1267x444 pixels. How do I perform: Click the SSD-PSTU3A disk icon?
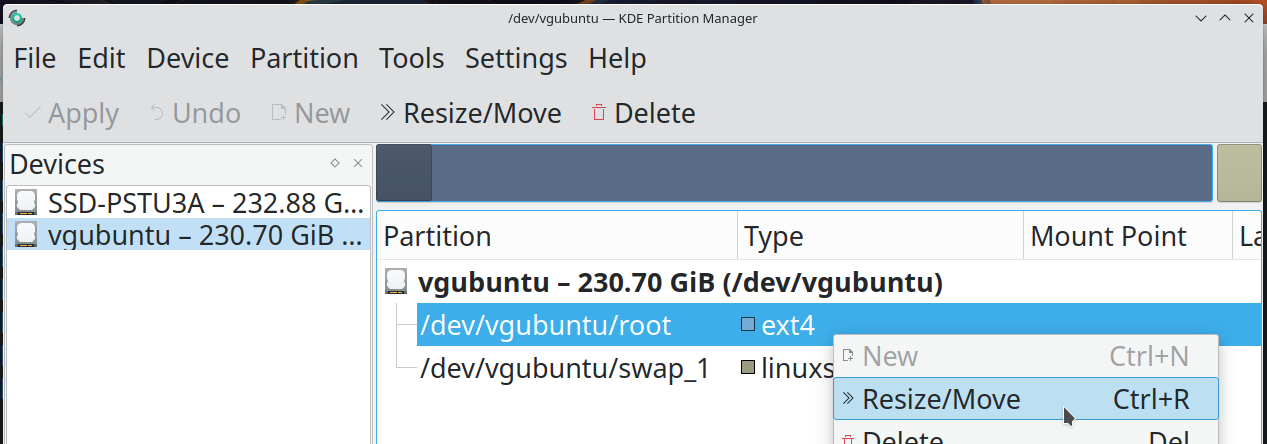[x=27, y=204]
